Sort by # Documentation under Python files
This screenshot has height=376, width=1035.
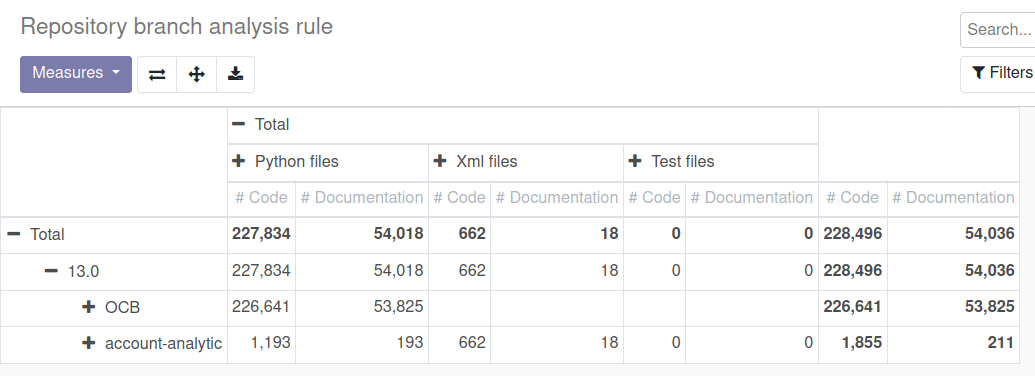(362, 199)
